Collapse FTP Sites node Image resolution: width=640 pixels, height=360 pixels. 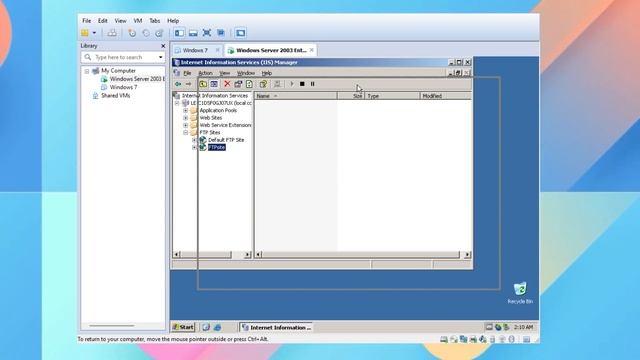coord(186,133)
